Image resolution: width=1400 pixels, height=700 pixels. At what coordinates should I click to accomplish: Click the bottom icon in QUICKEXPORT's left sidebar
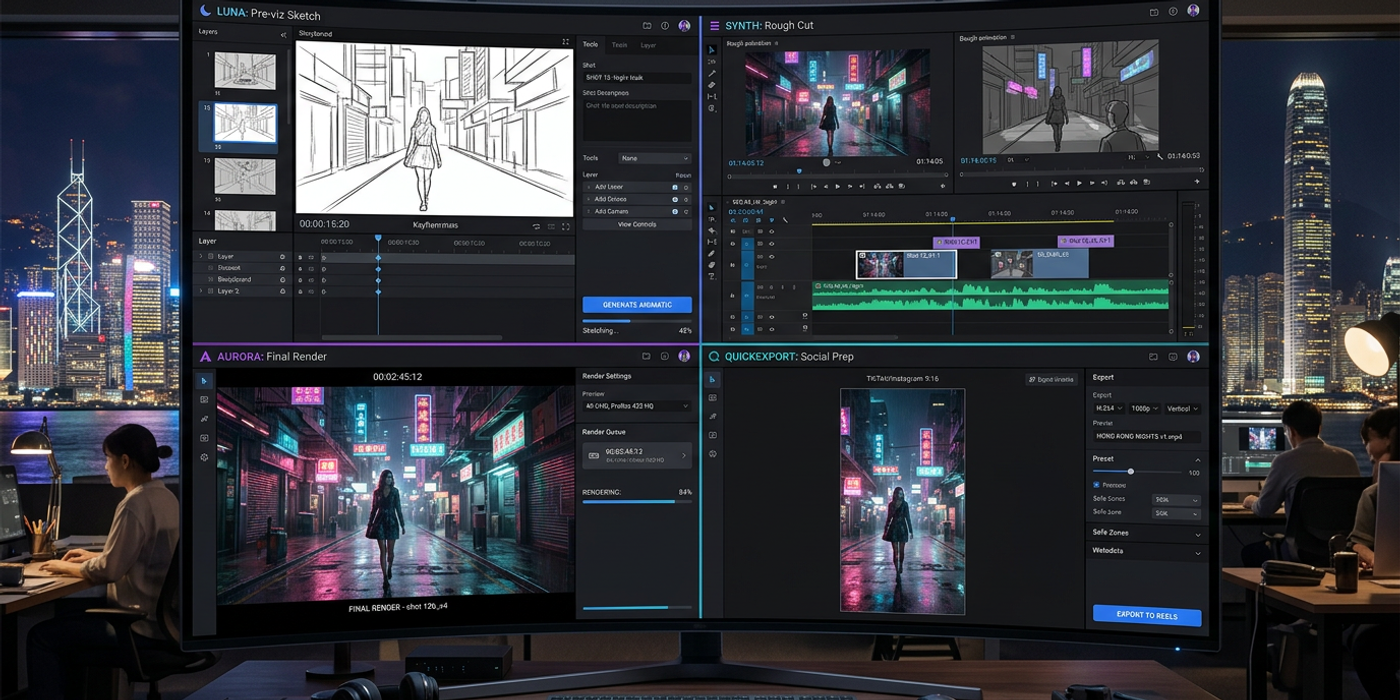tap(713, 454)
